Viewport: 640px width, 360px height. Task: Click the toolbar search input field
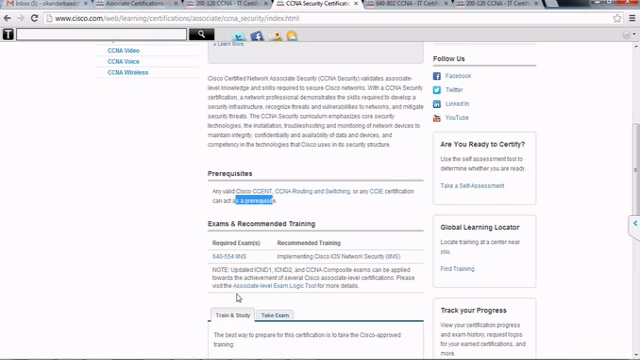[101, 34]
